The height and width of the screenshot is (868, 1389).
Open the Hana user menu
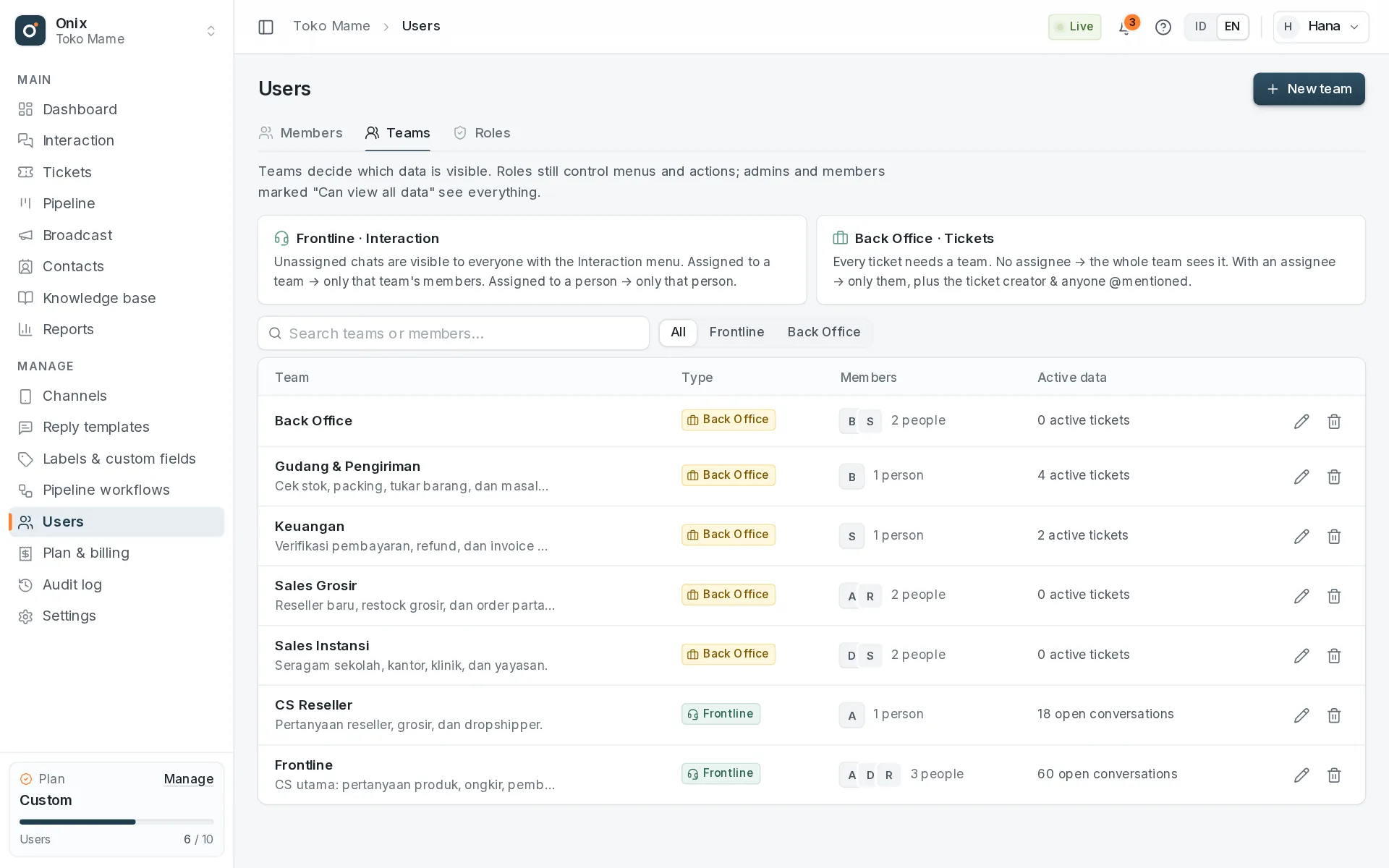click(x=1320, y=27)
